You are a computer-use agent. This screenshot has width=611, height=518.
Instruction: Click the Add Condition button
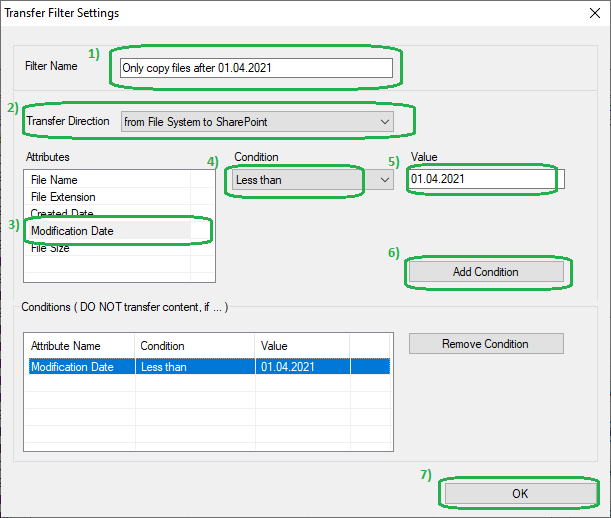click(486, 272)
